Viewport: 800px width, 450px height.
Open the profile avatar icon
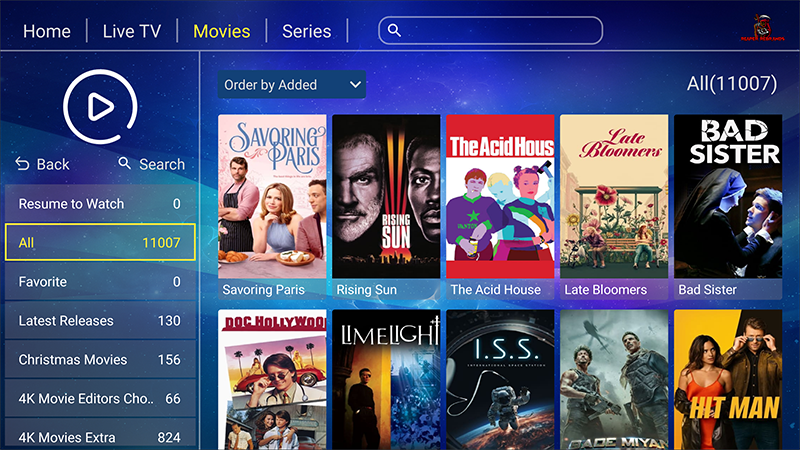pyautogui.click(x=763, y=27)
